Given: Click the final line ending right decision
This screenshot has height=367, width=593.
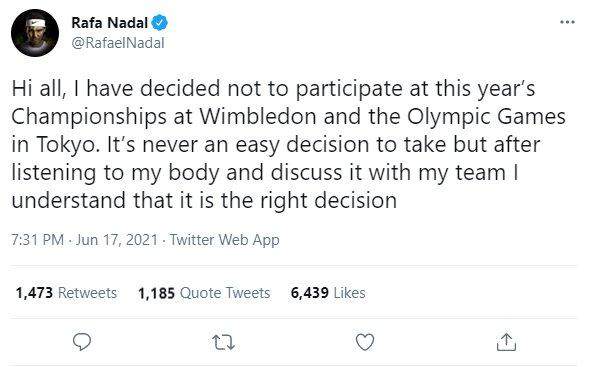Looking at the screenshot, I should pos(204,201).
